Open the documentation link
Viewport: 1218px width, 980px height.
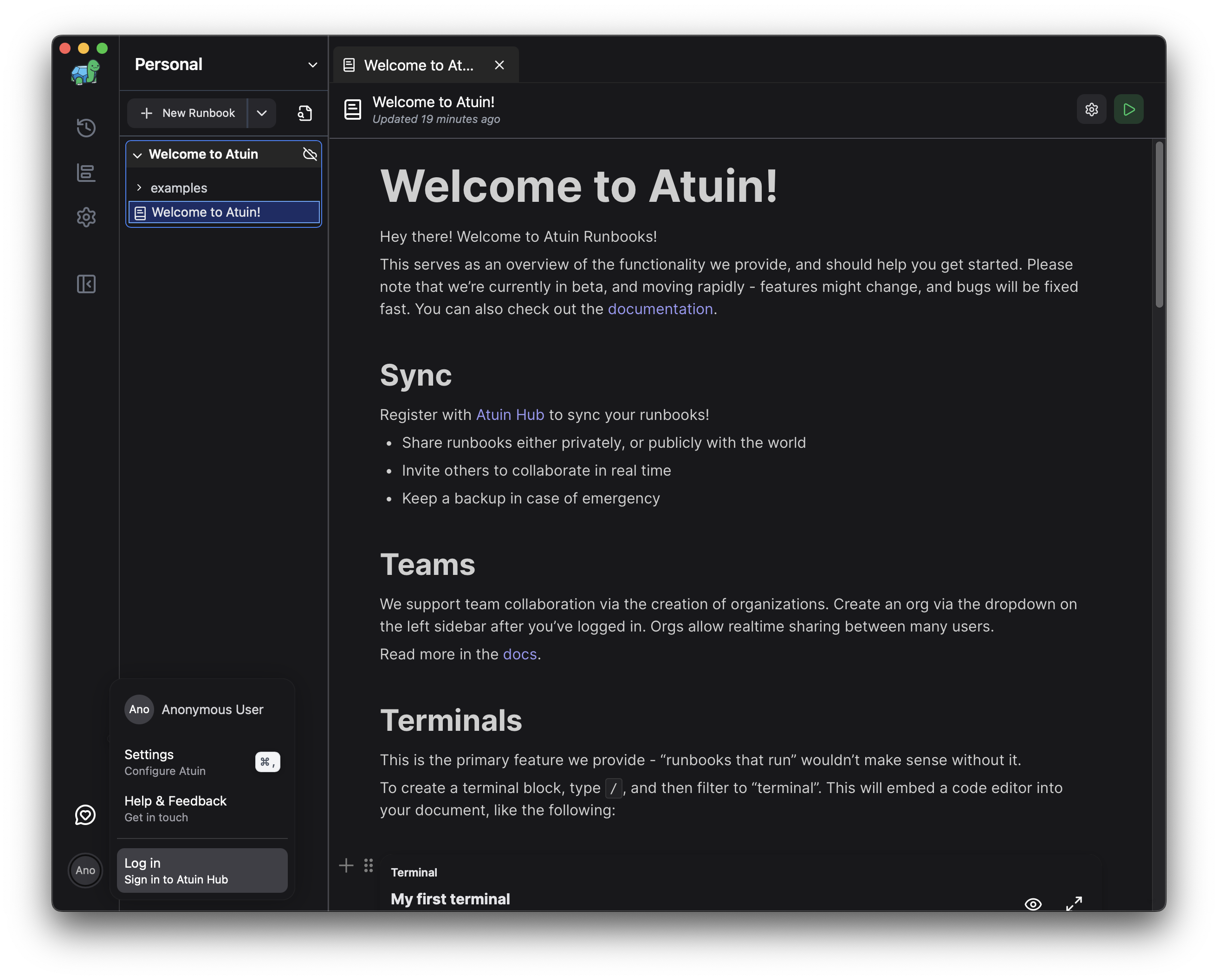click(660, 309)
